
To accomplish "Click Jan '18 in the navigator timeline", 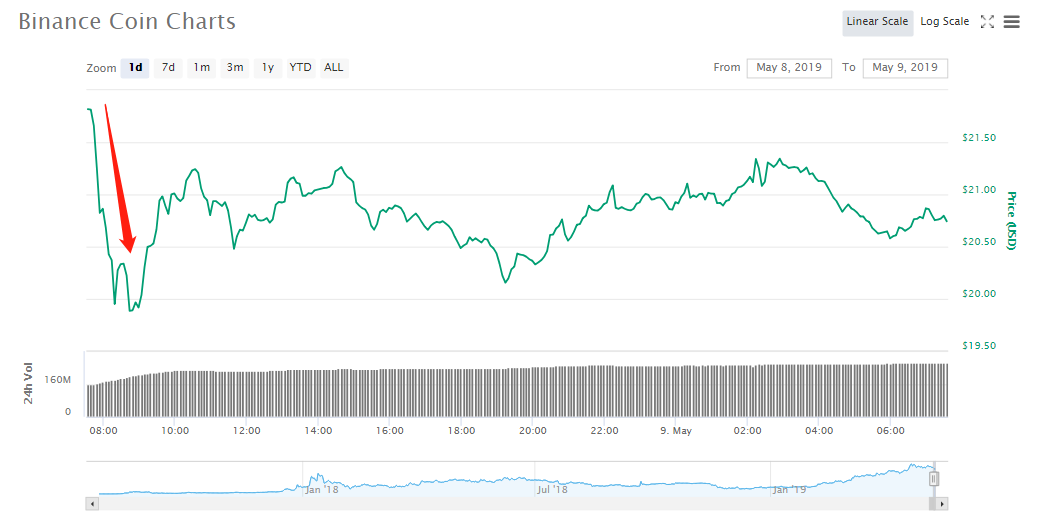I will point(322,489).
